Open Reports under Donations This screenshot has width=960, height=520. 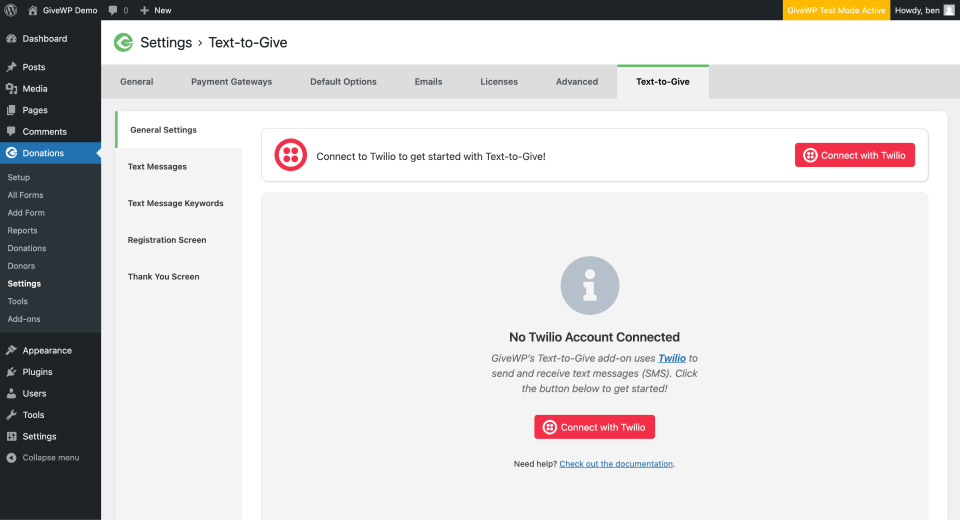pyautogui.click(x=22, y=230)
